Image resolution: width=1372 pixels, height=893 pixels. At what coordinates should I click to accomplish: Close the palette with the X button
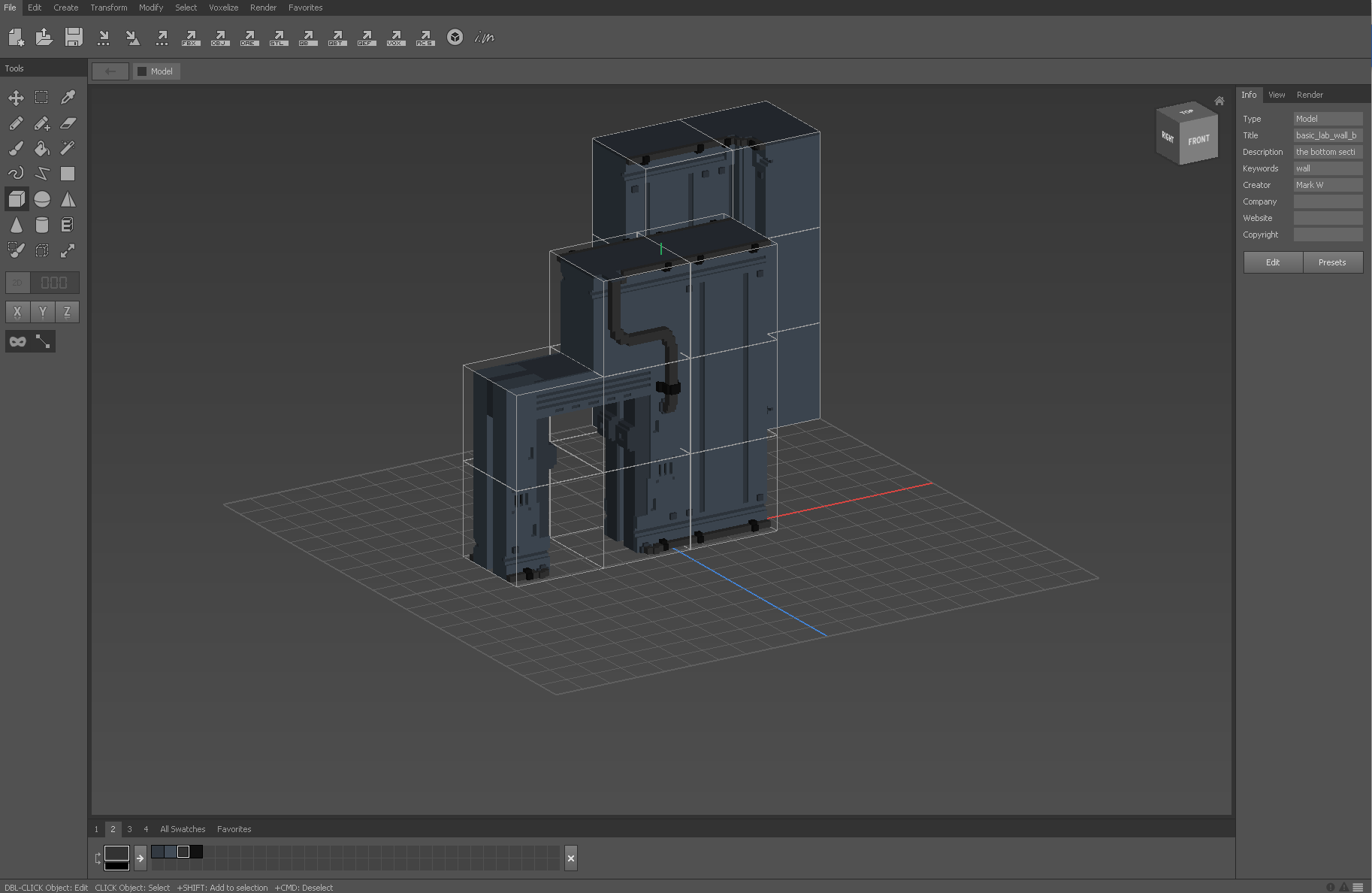pyautogui.click(x=571, y=858)
